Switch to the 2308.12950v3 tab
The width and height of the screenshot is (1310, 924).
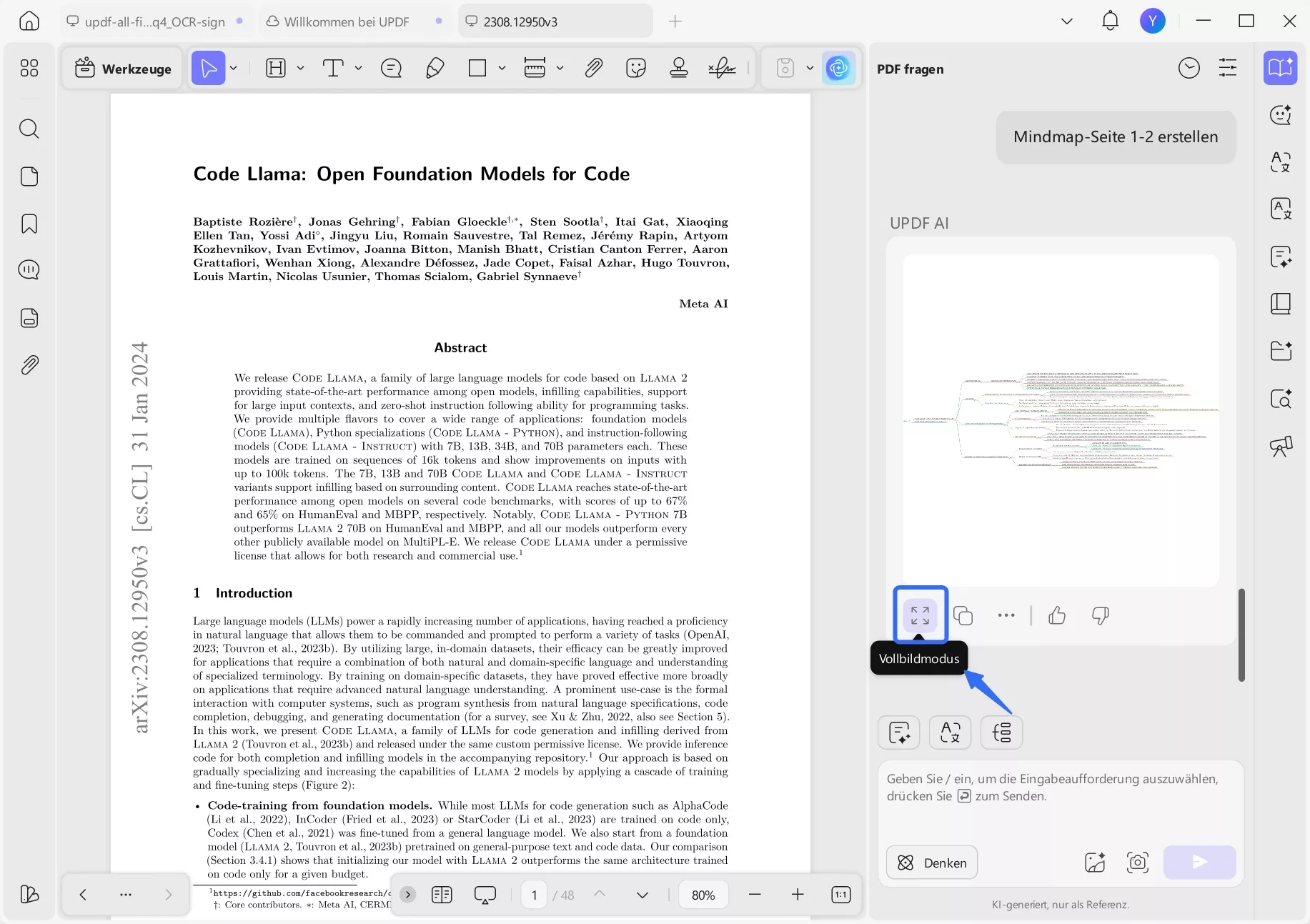[555, 21]
